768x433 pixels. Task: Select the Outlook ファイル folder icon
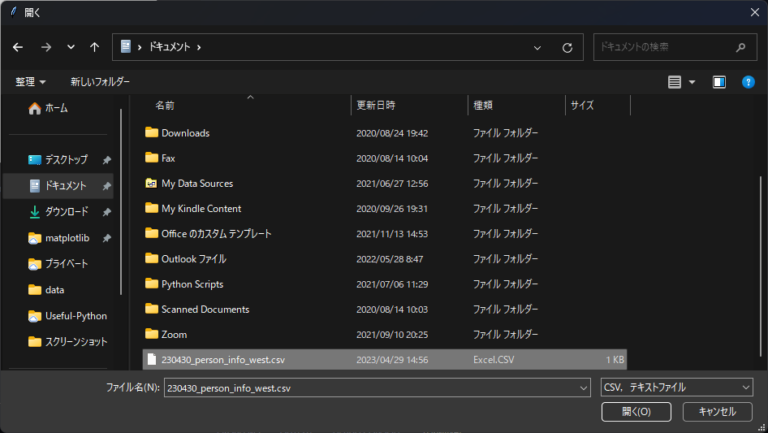(151, 259)
